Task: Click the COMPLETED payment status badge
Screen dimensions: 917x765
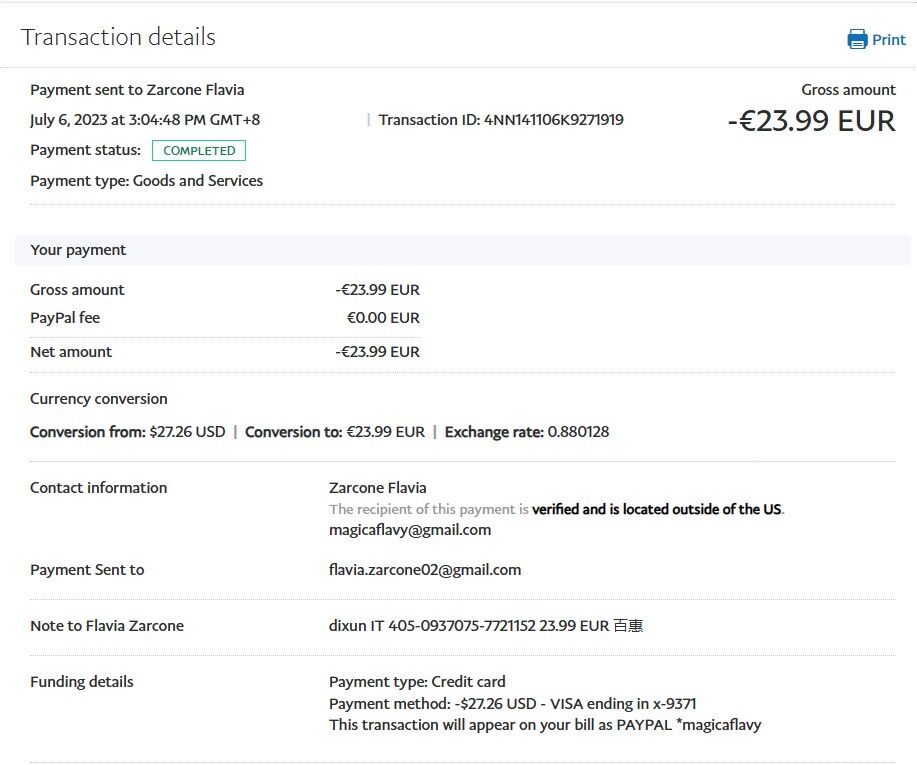Action: coord(198,151)
